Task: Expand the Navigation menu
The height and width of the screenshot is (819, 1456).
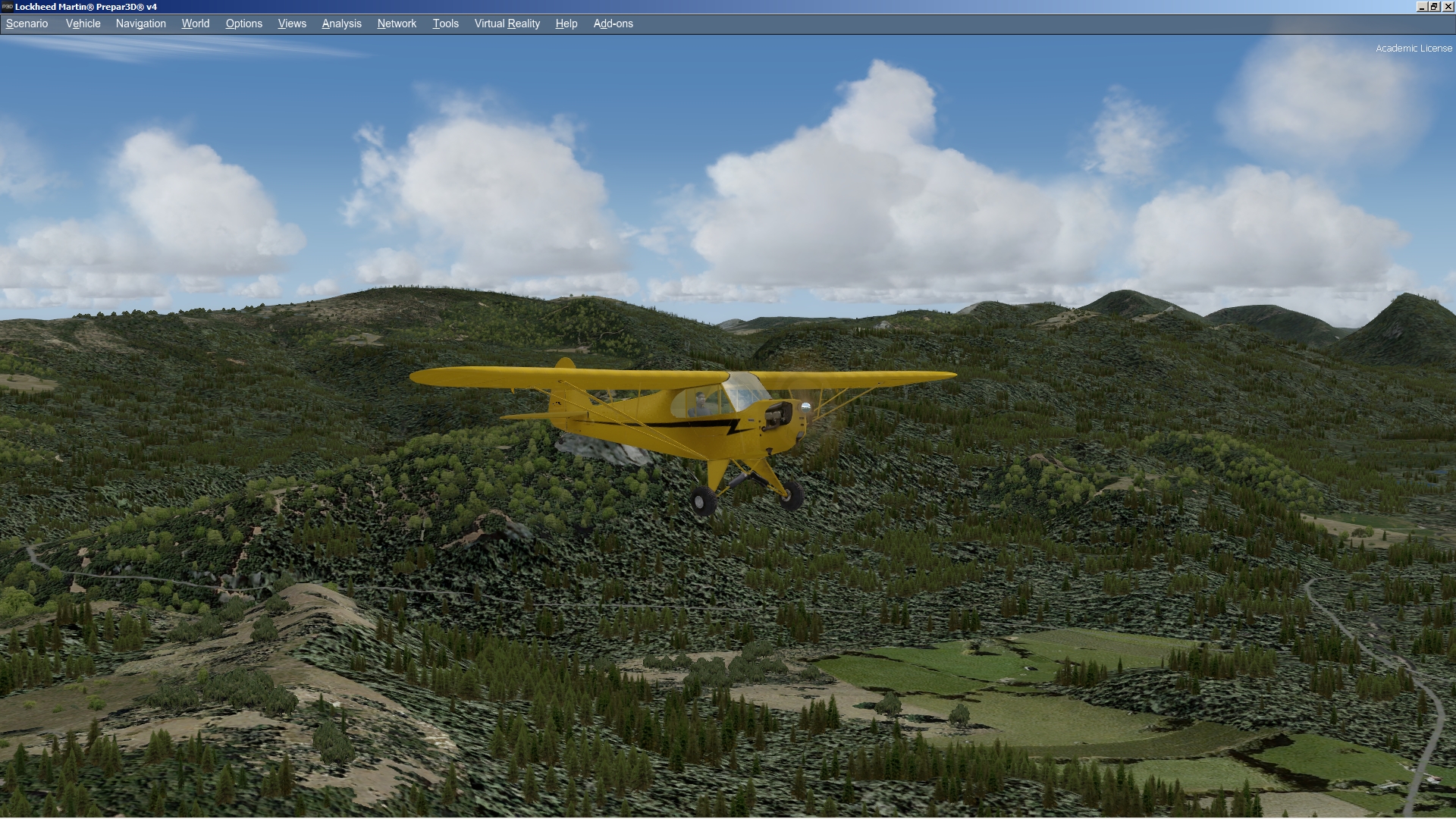Action: pyautogui.click(x=140, y=24)
